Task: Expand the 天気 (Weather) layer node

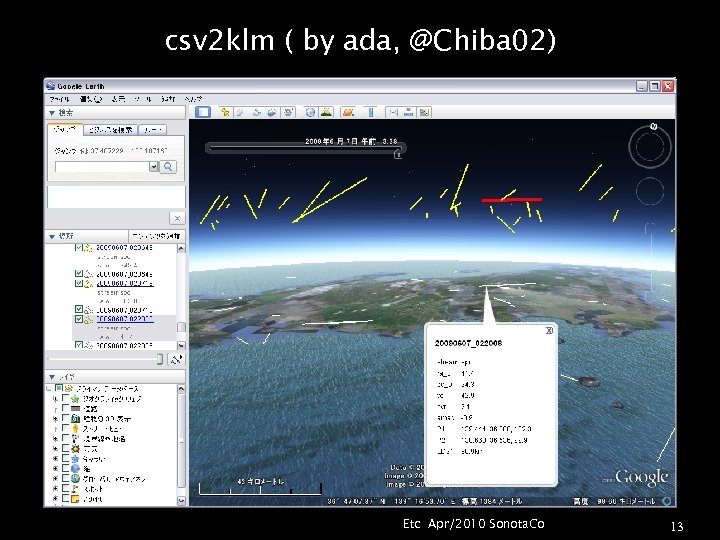Action: click(56, 449)
